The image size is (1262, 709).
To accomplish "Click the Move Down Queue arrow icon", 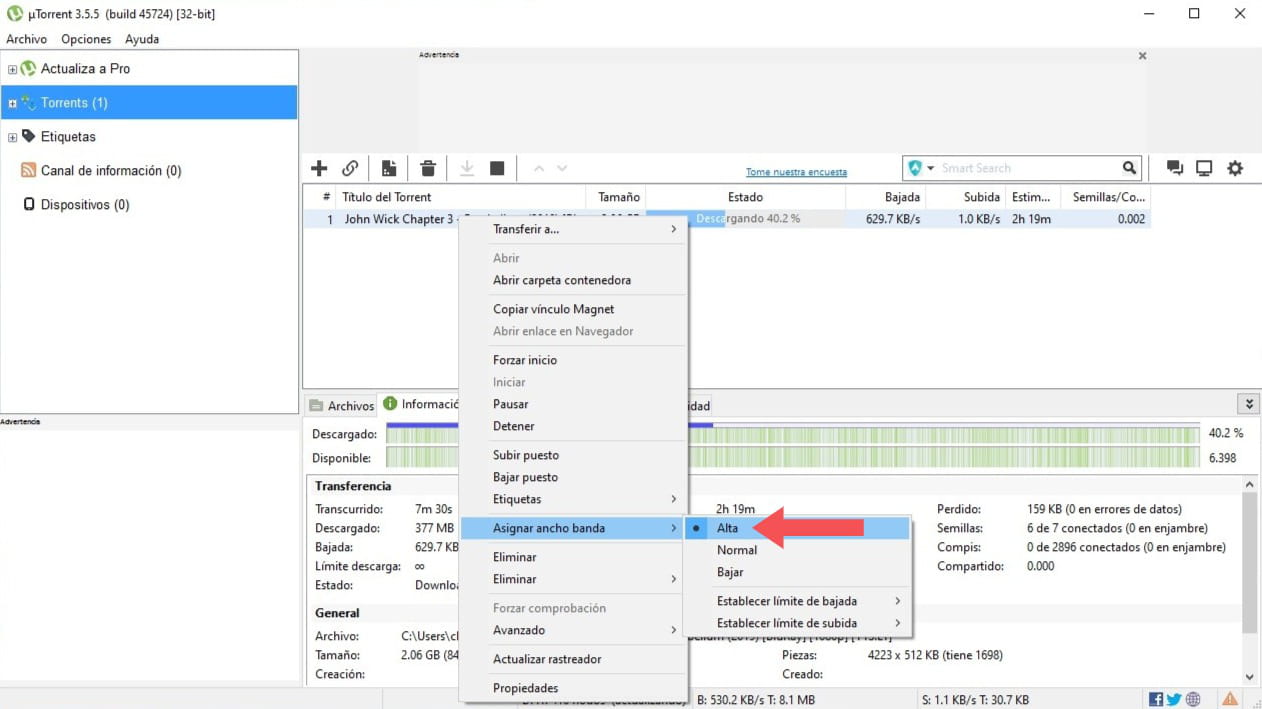I will pos(562,168).
